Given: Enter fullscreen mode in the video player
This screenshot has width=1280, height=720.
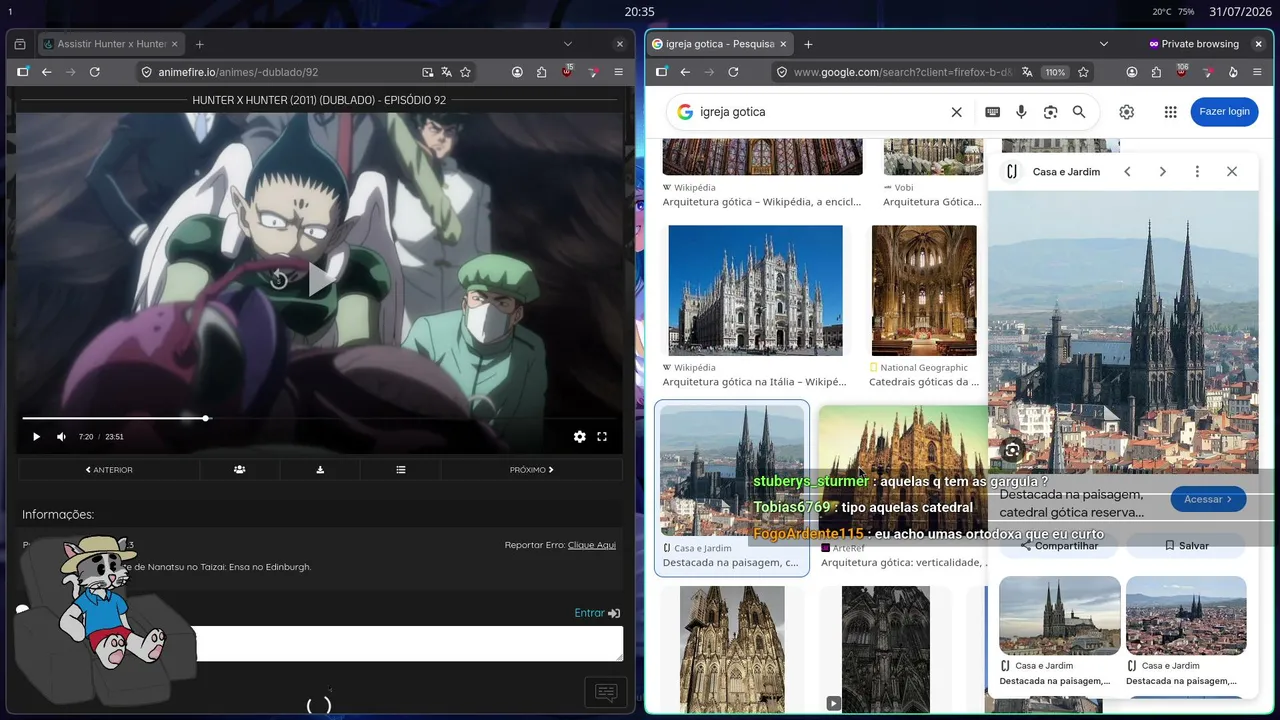Looking at the screenshot, I should point(602,437).
